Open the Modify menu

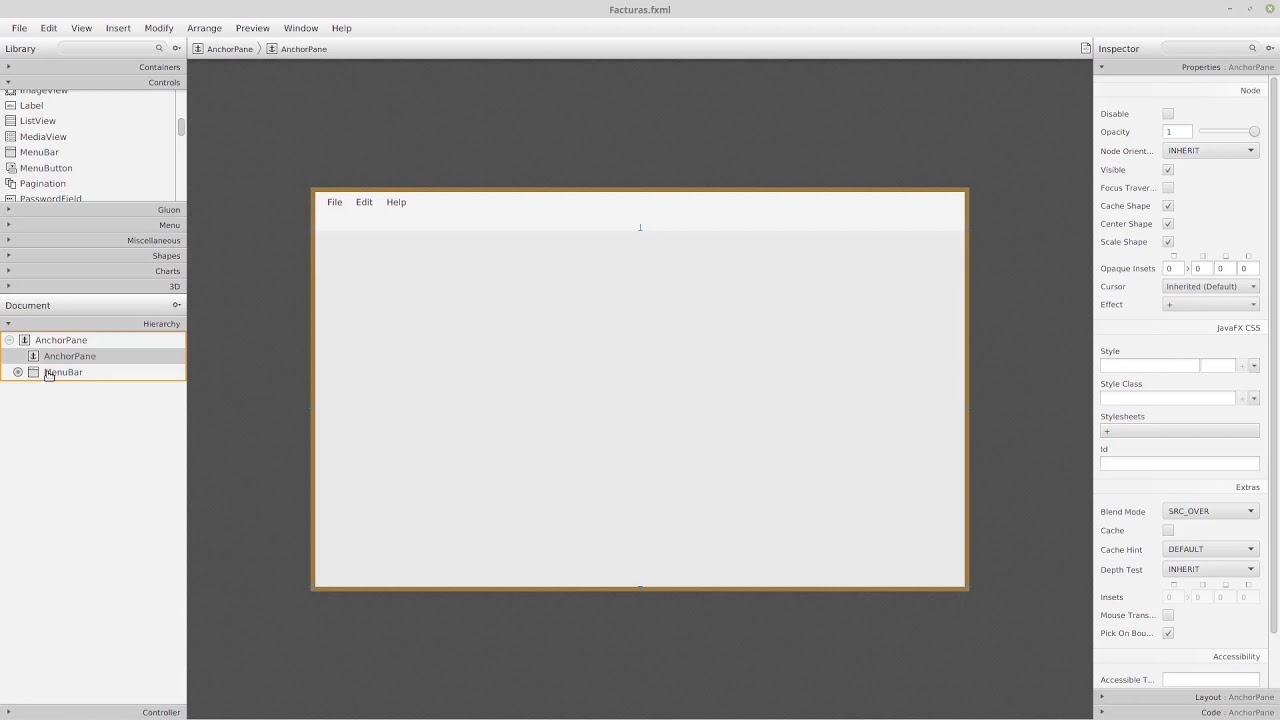pyautogui.click(x=159, y=28)
